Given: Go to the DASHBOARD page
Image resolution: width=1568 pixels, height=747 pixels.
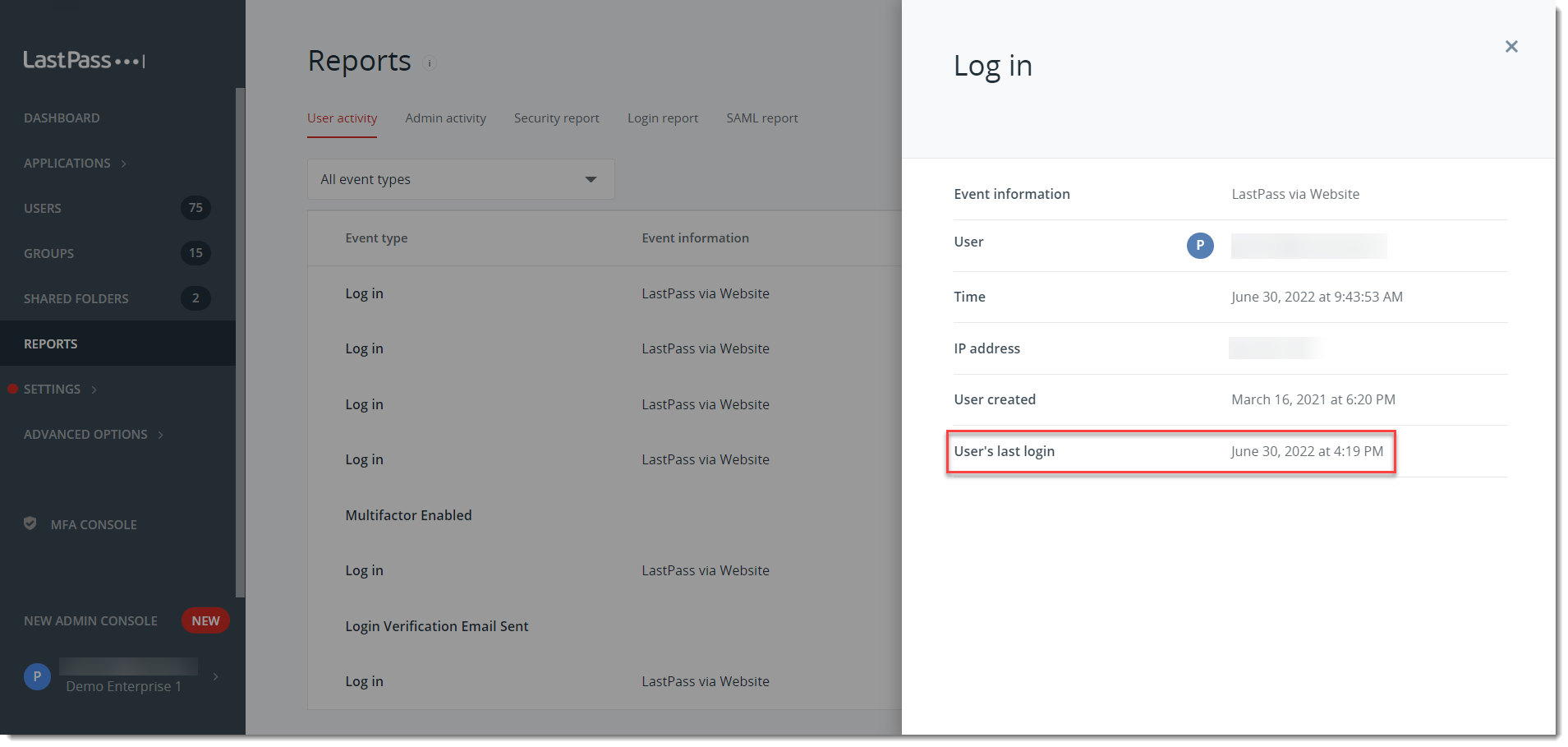Looking at the screenshot, I should coord(62,118).
